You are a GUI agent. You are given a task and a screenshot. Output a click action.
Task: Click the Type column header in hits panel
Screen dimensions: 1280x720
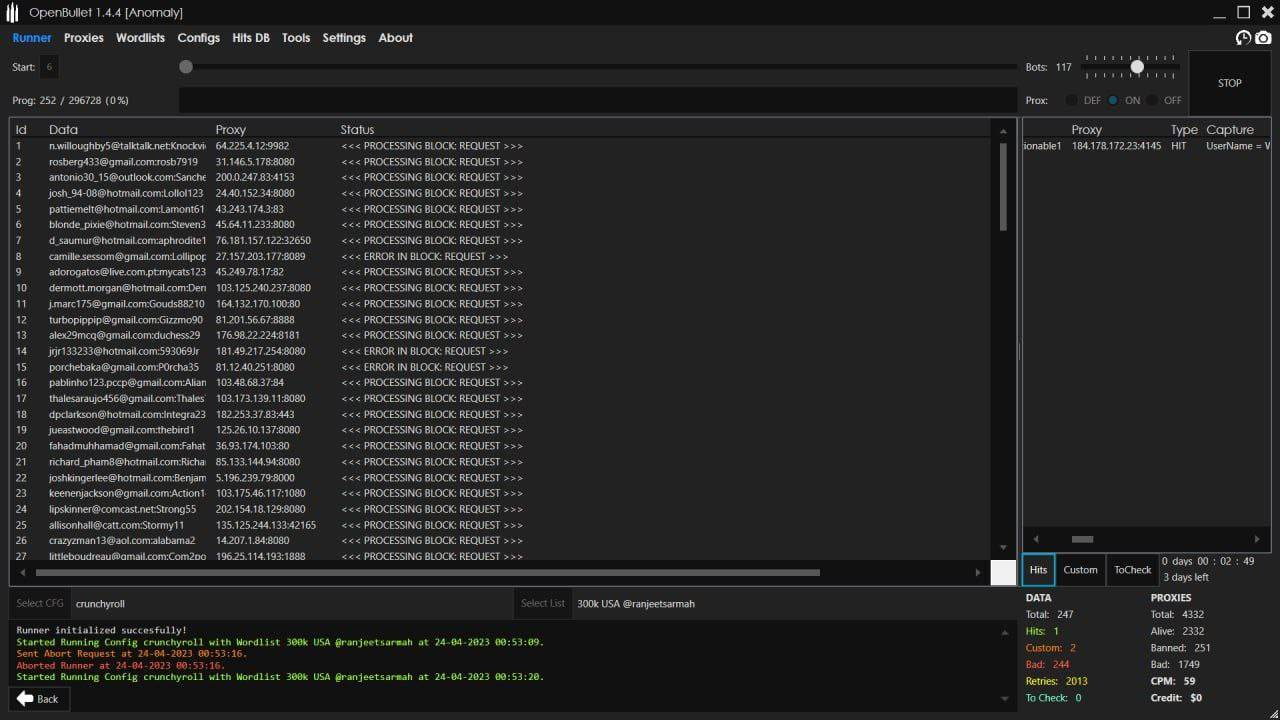(x=1184, y=130)
